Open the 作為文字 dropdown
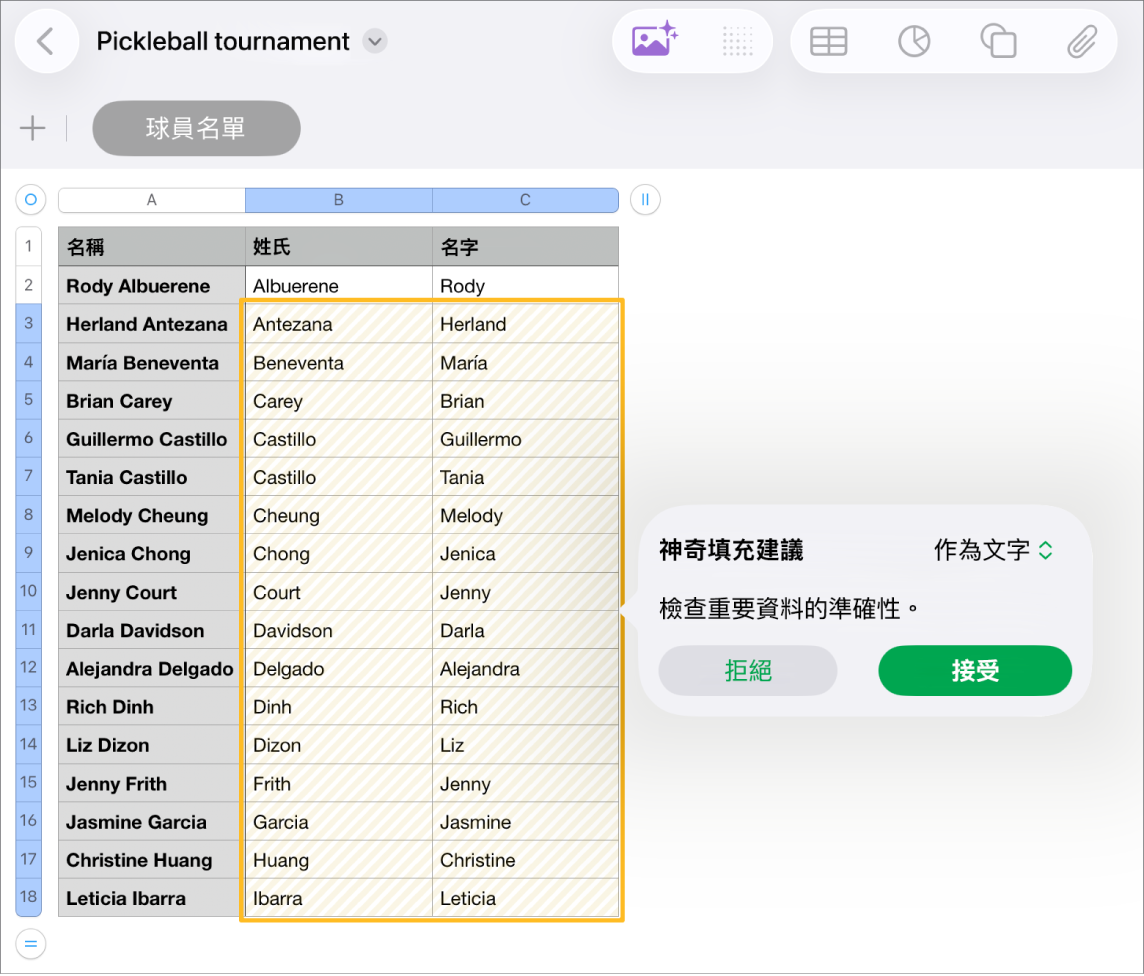Viewport: 1144px width, 976px height. [x=994, y=549]
